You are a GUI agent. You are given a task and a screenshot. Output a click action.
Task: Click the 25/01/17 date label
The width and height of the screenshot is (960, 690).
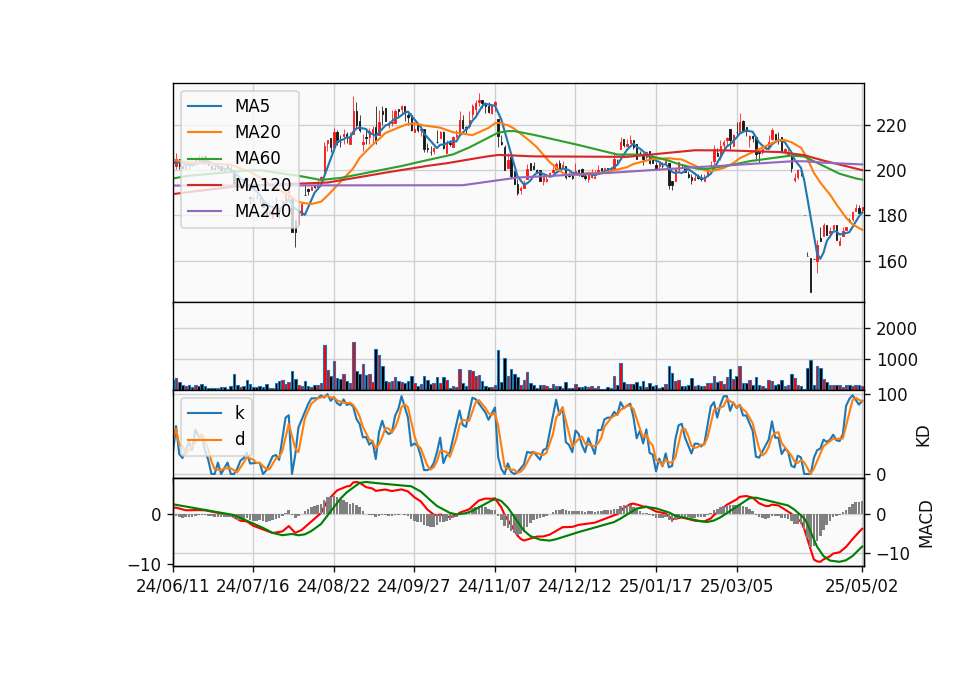tap(656, 586)
